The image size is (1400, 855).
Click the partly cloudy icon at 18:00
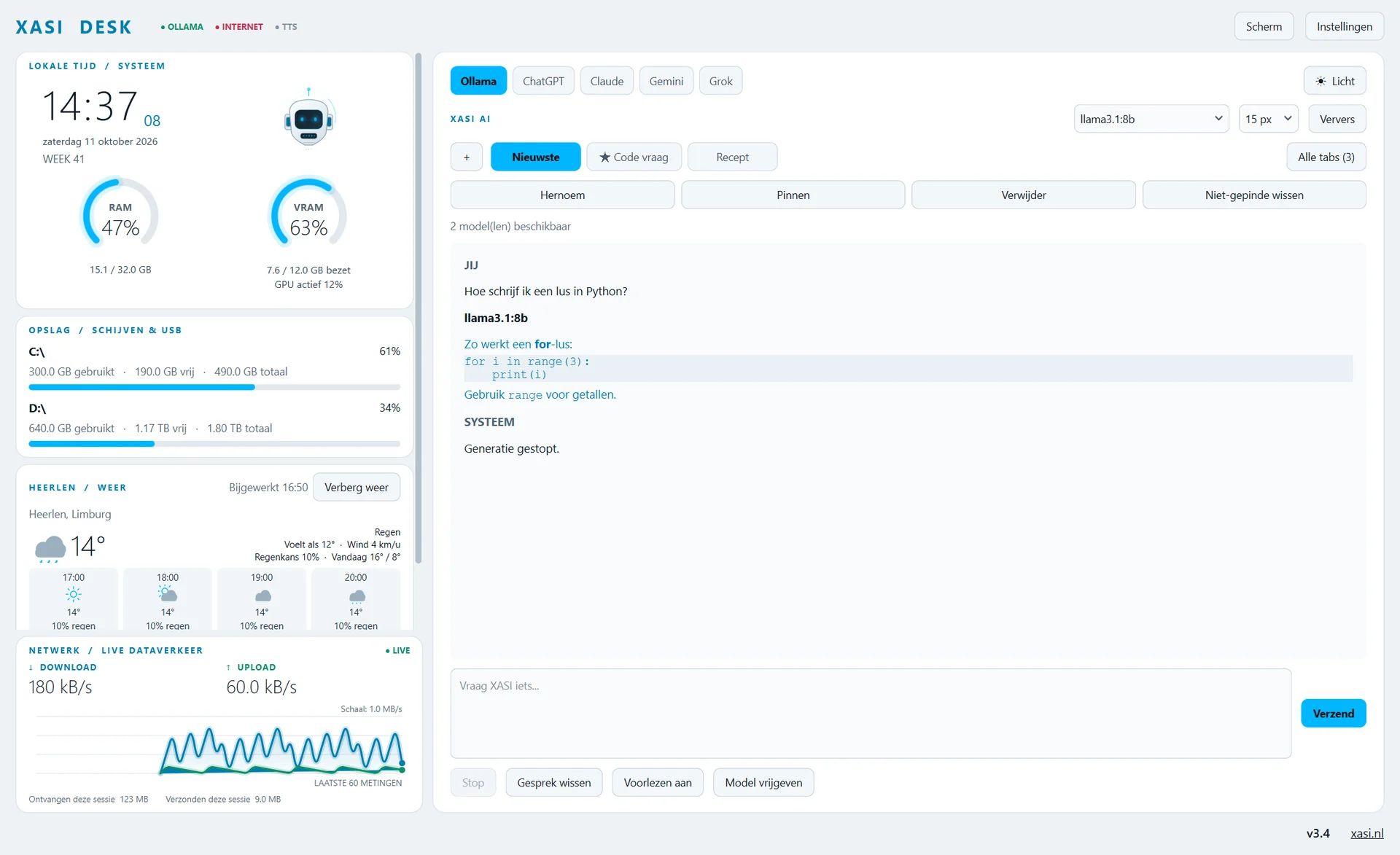click(x=168, y=594)
